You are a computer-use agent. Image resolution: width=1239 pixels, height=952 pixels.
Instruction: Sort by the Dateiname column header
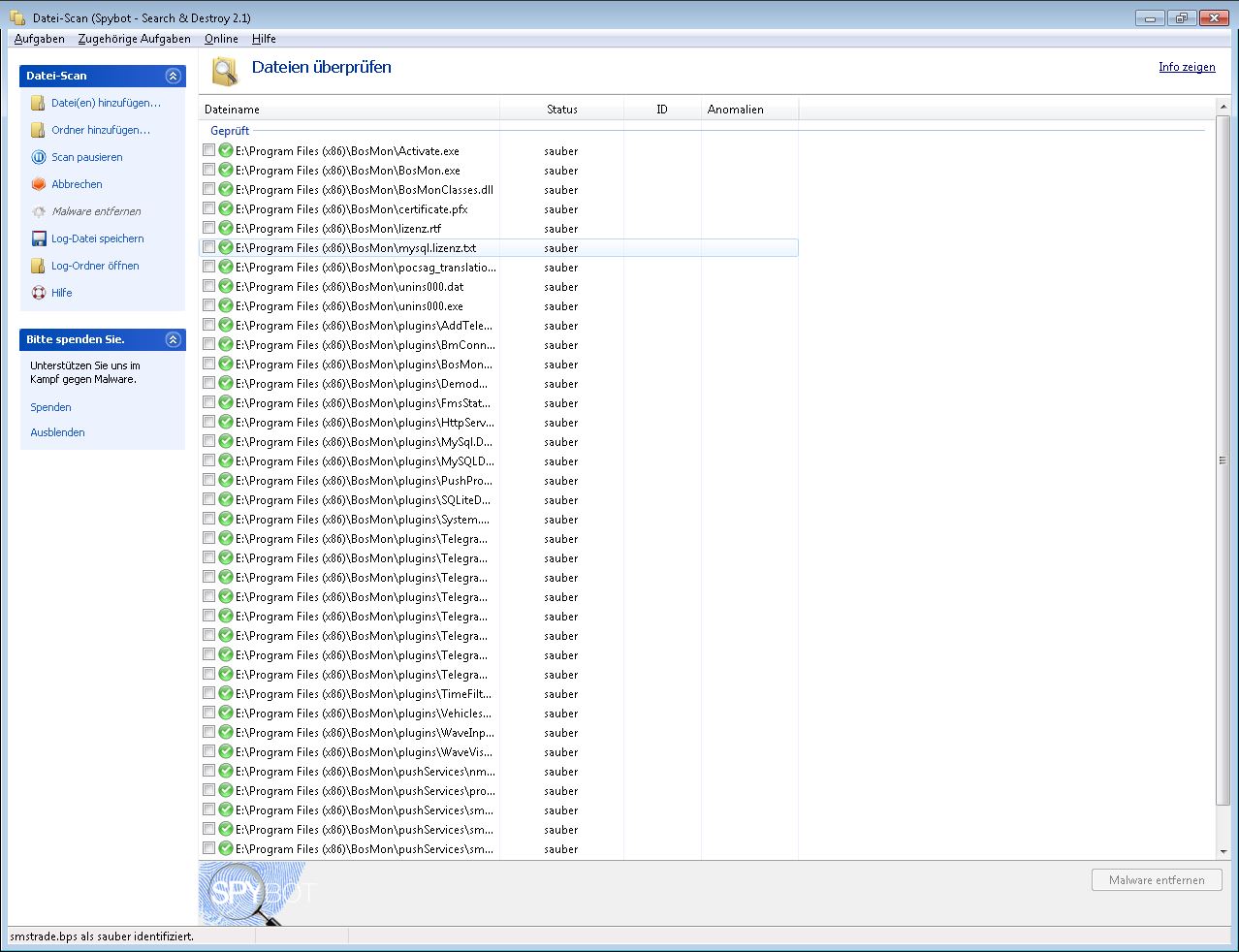click(x=349, y=110)
